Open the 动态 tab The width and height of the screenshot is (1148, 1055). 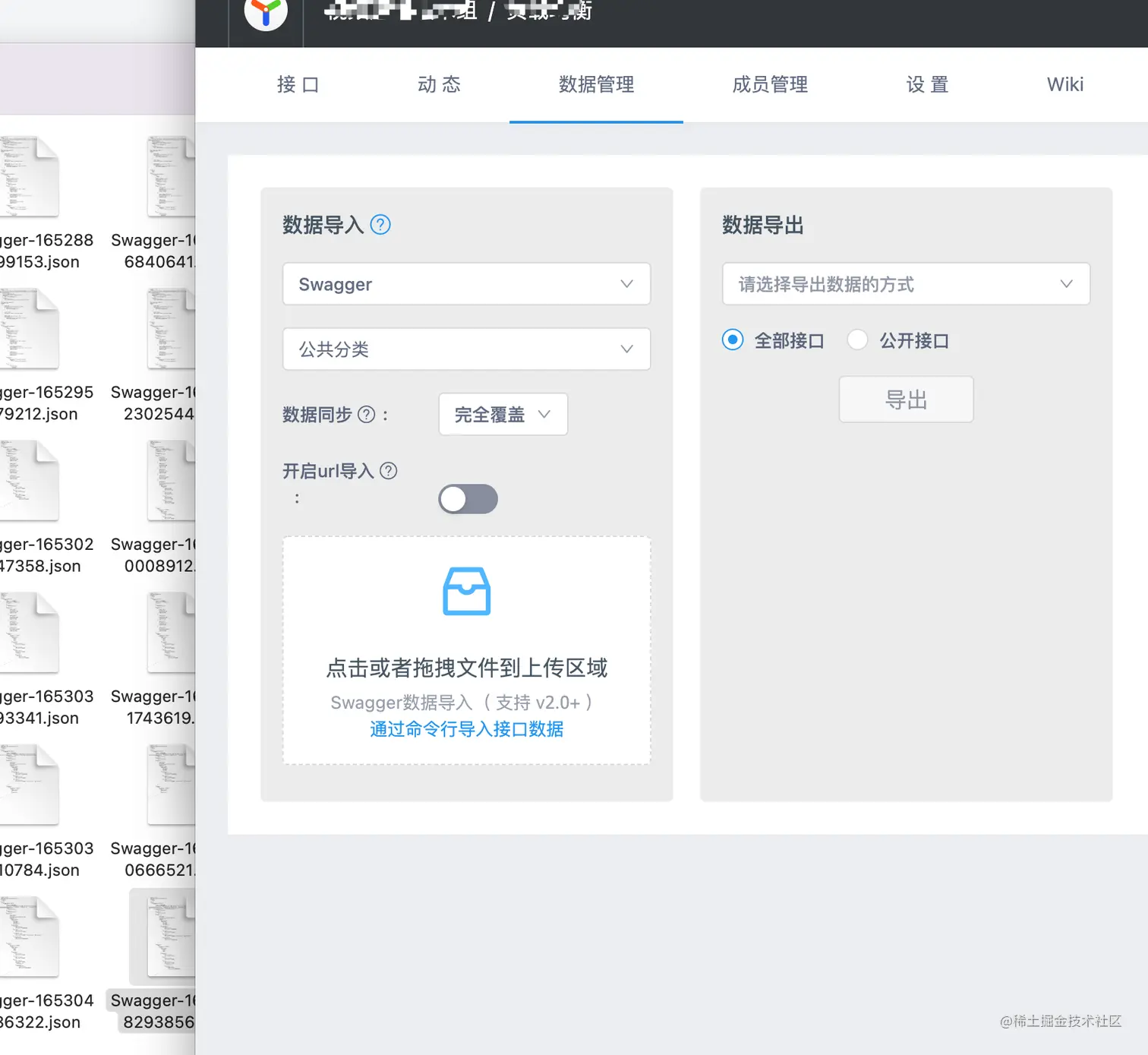(x=440, y=84)
